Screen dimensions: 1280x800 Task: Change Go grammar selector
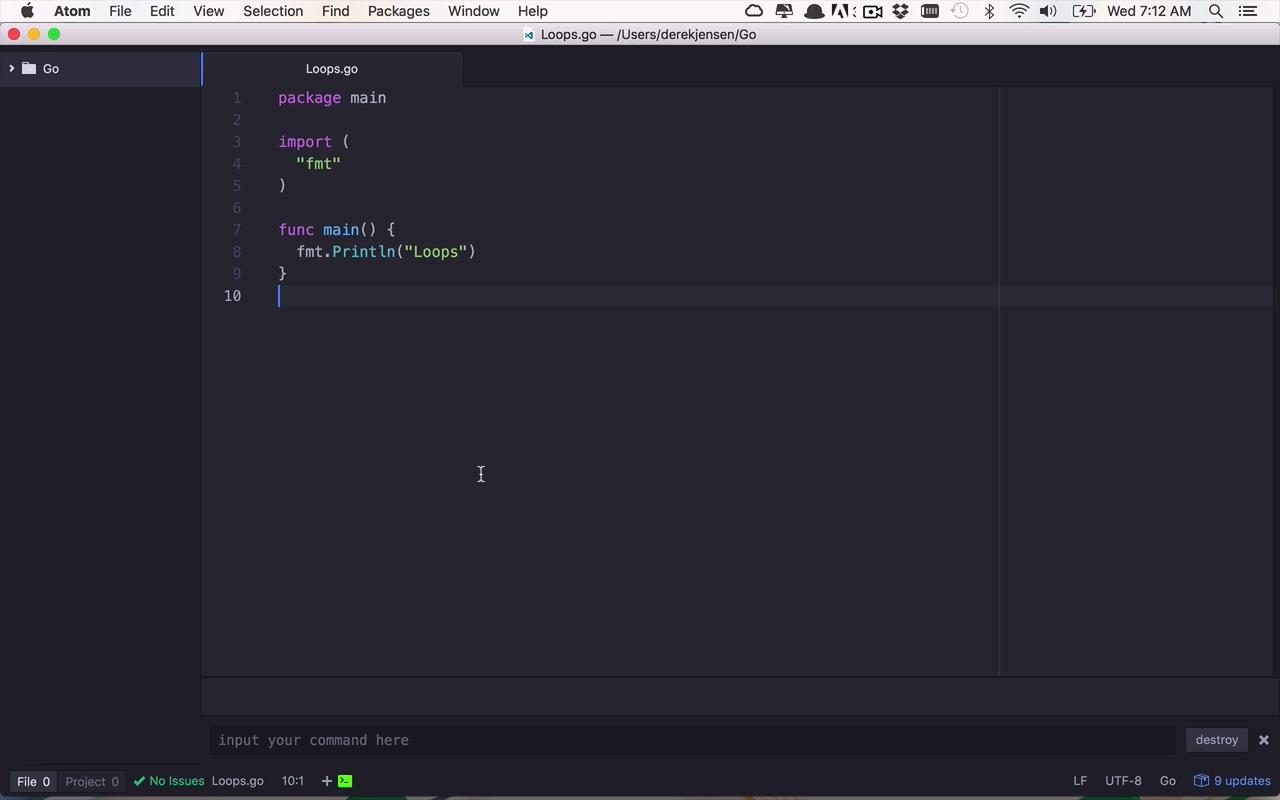click(1167, 781)
